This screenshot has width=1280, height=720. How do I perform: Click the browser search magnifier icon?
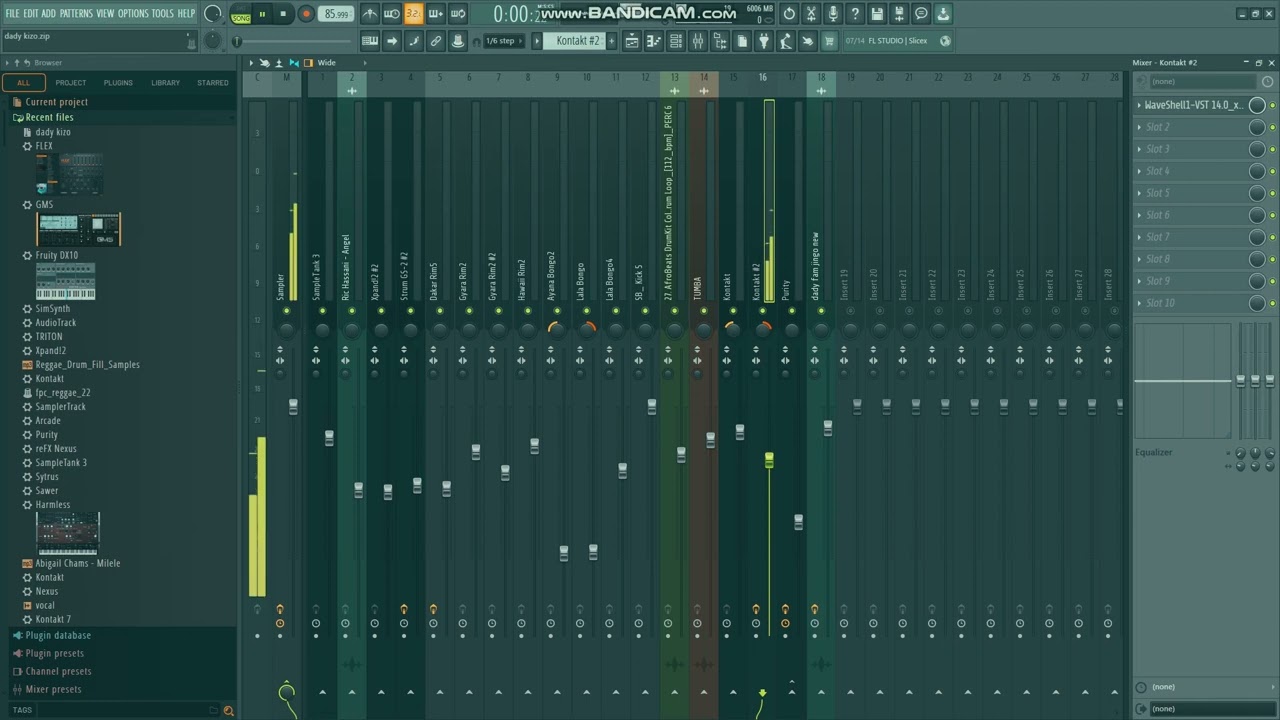tap(229, 711)
